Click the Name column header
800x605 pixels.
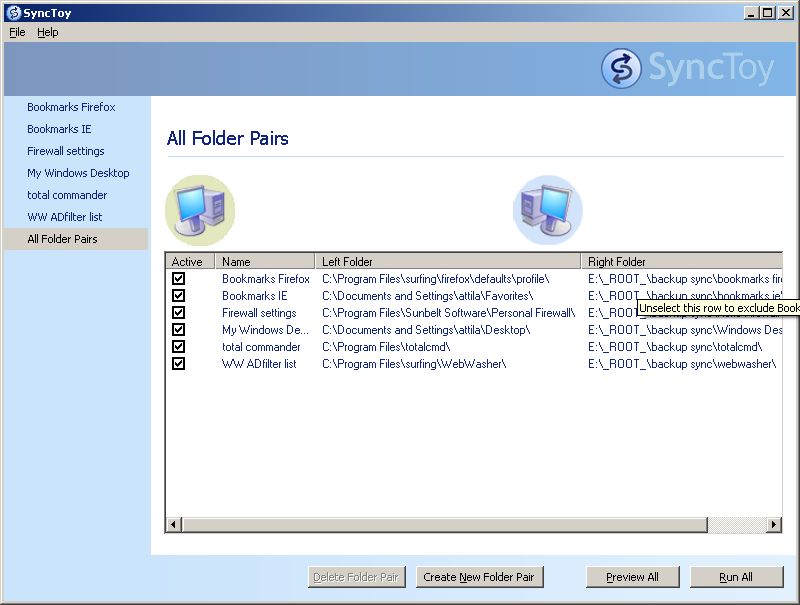click(x=265, y=261)
